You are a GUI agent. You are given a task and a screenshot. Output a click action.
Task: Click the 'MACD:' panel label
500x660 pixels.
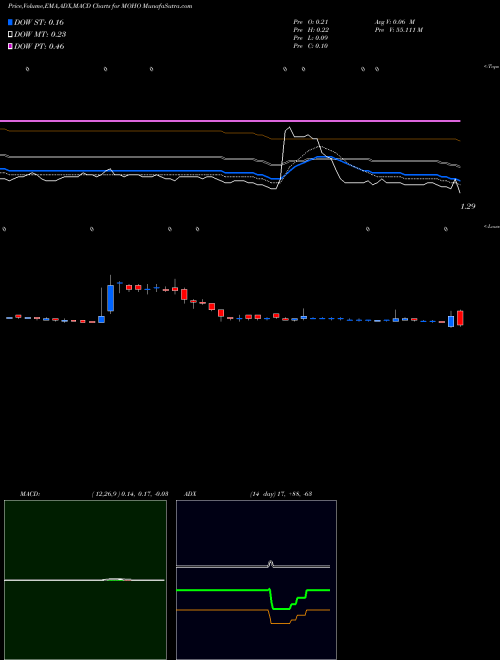click(30, 494)
